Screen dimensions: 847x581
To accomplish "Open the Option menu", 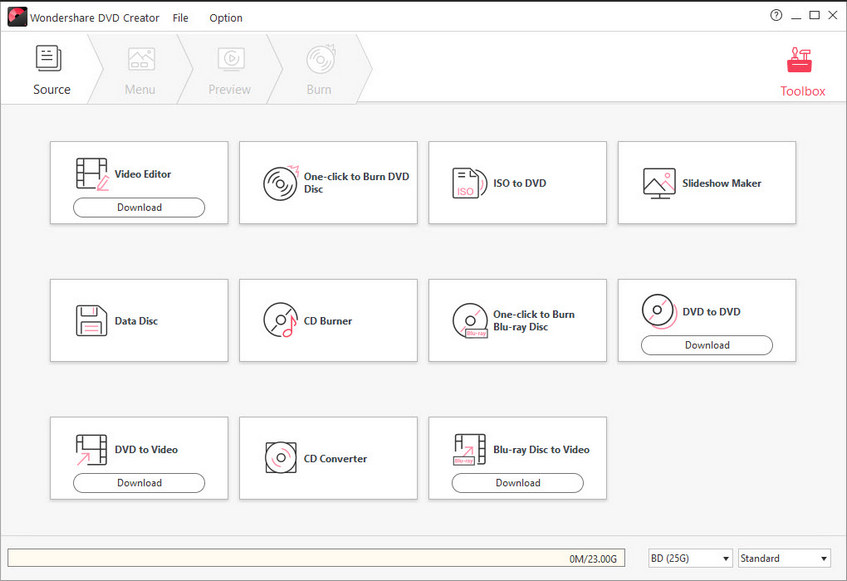I will (x=226, y=17).
